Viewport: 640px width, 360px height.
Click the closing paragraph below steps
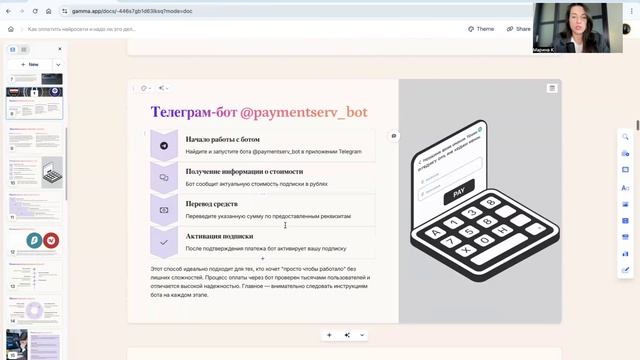tap(260, 282)
